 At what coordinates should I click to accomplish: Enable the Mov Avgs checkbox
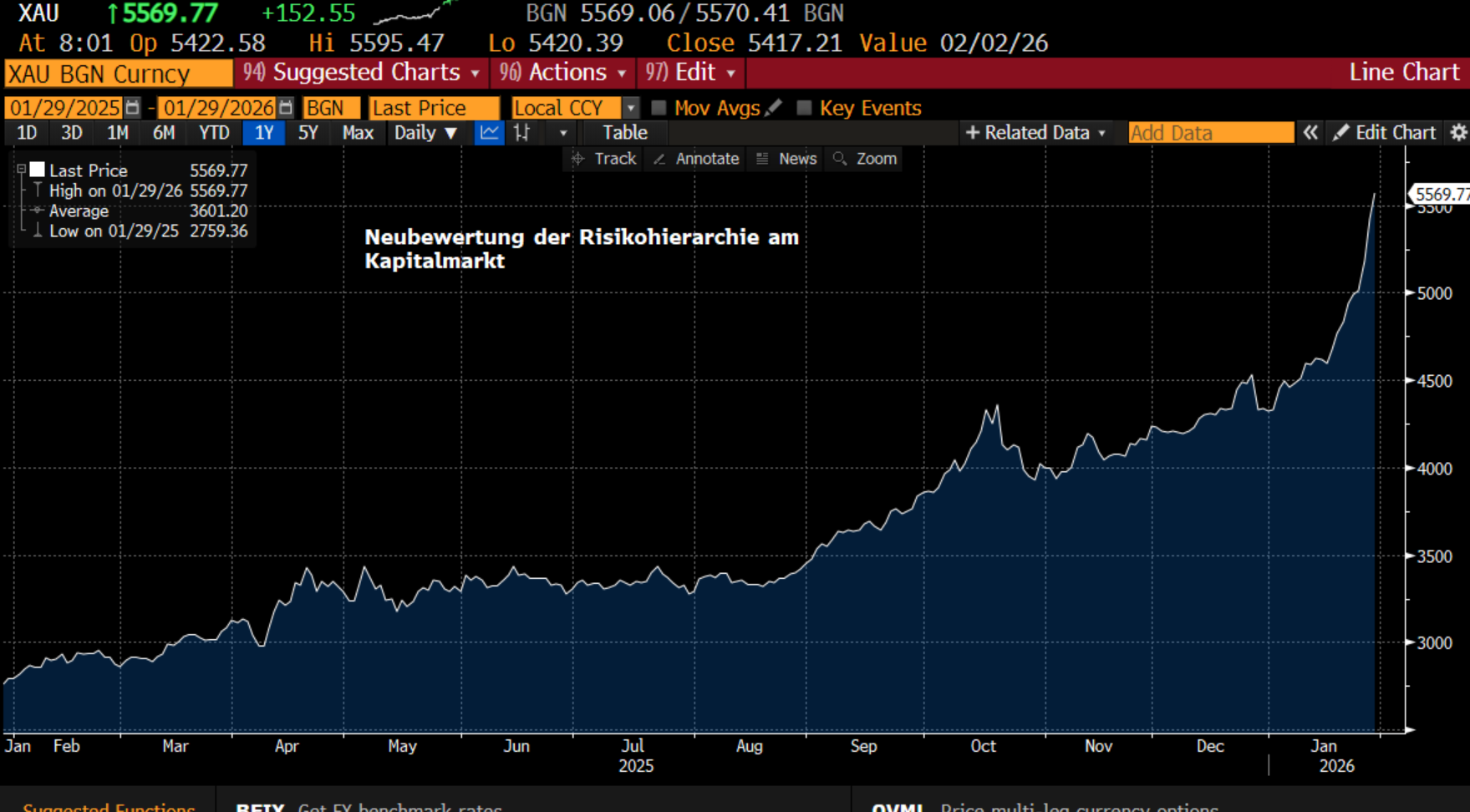(659, 108)
